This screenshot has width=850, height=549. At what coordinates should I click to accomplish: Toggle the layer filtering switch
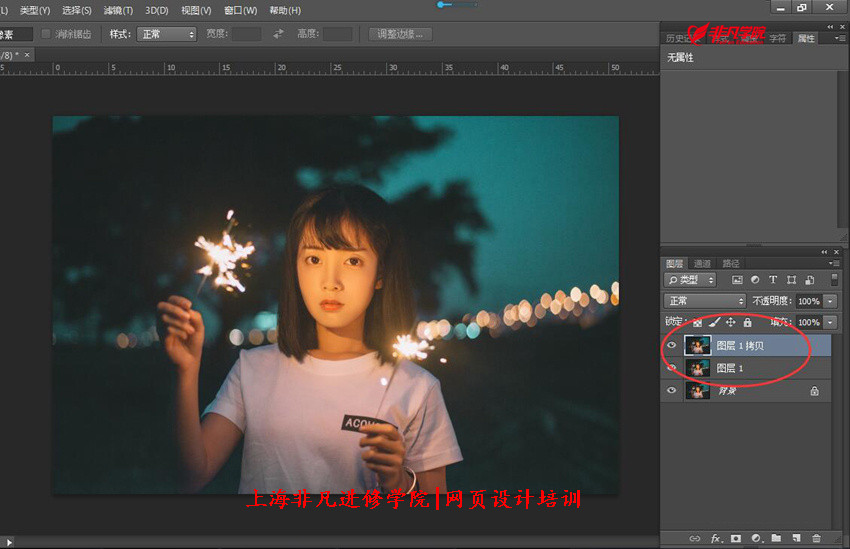tap(834, 280)
